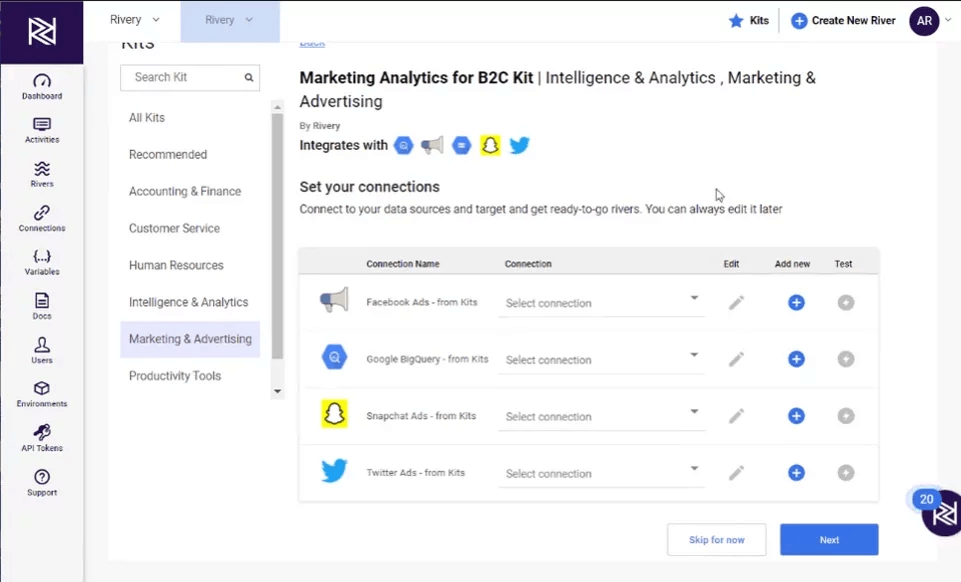Click Create New River

843,21
